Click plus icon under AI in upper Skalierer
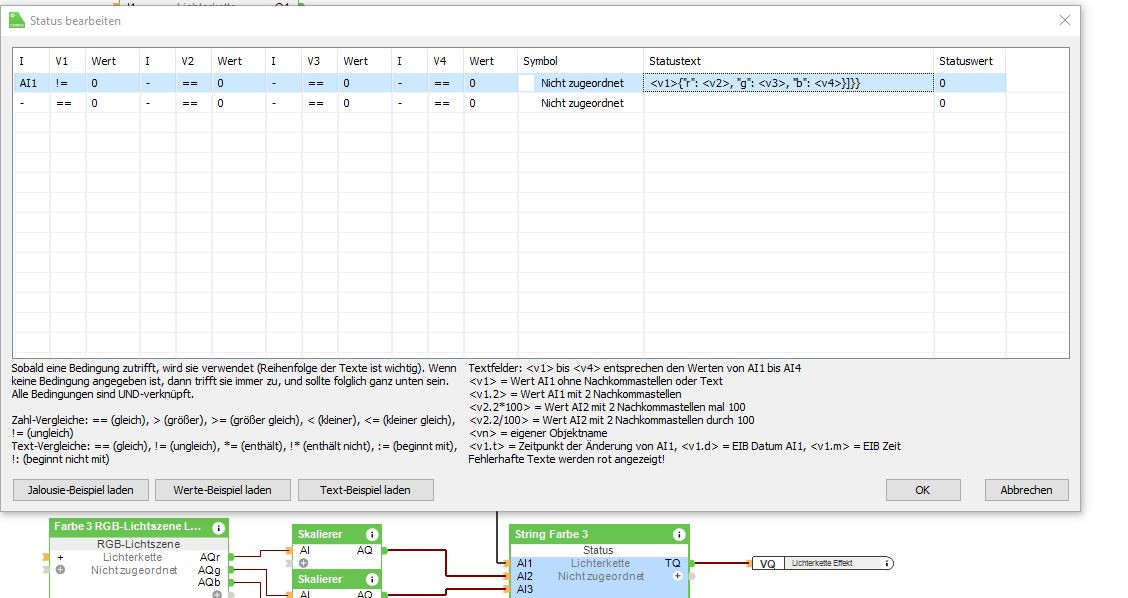 coord(305,563)
